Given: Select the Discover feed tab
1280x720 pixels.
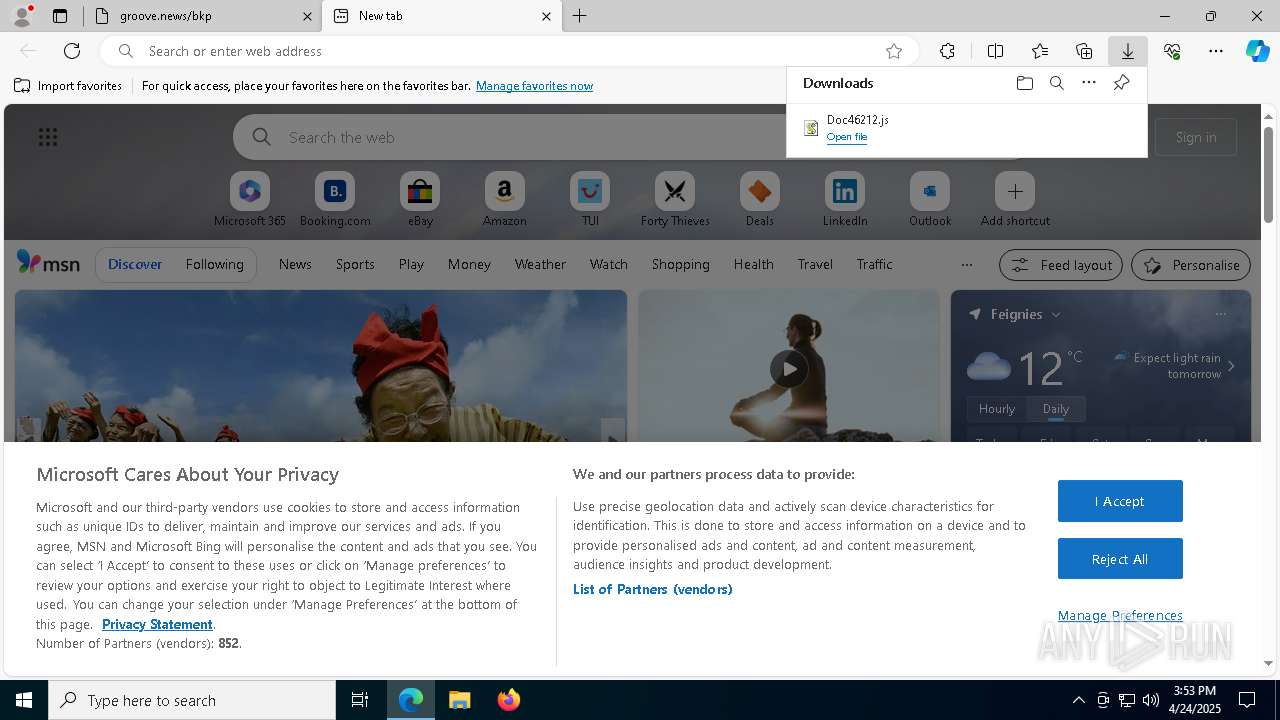Looking at the screenshot, I should [135, 264].
